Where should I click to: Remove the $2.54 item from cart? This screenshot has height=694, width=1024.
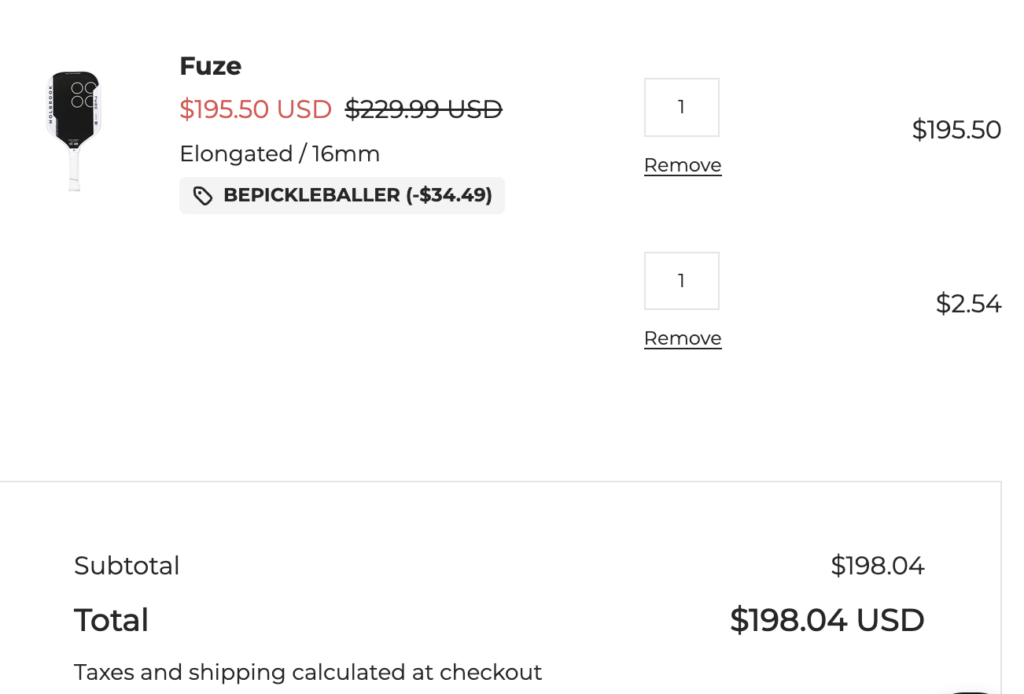click(x=682, y=338)
